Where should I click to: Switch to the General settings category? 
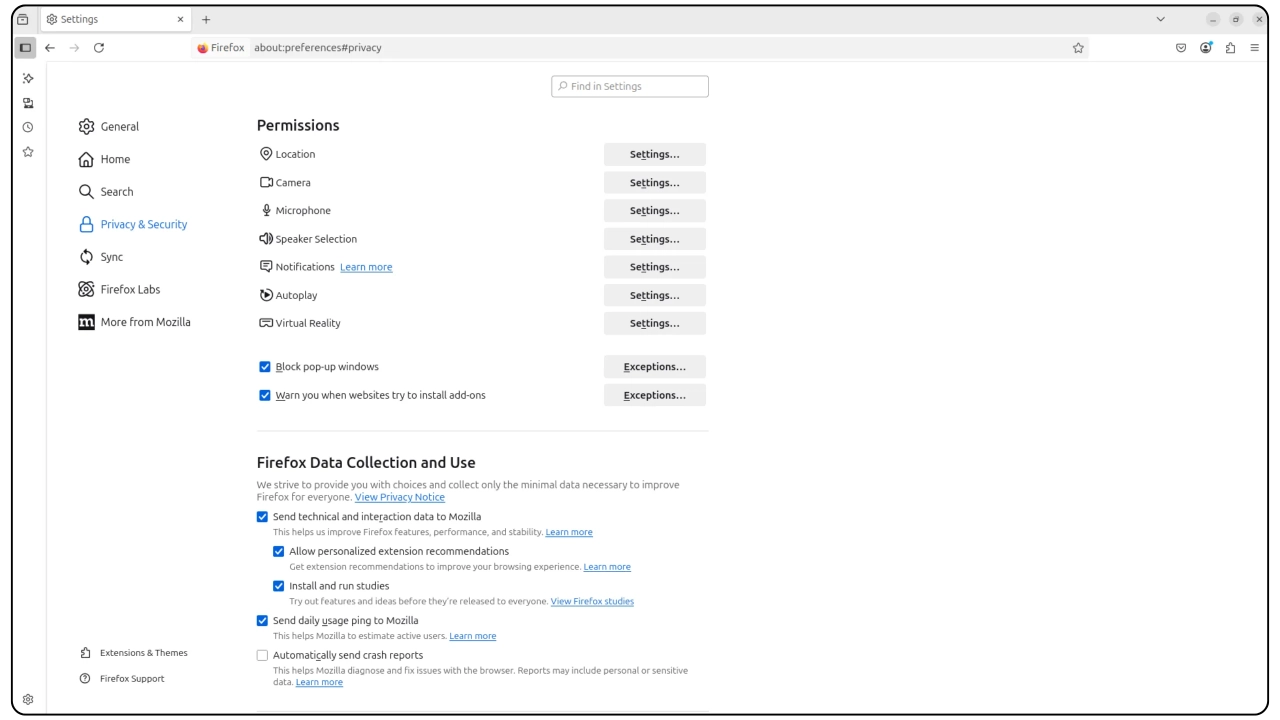pos(119,127)
